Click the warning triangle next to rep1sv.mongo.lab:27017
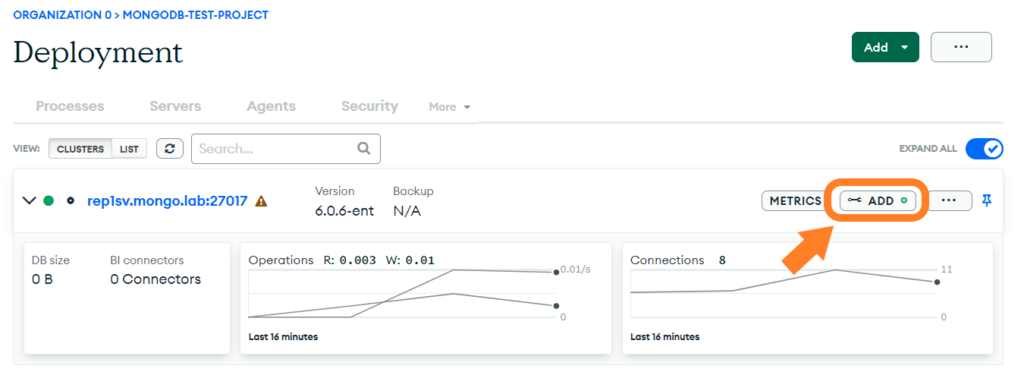1024x372 pixels. tap(261, 201)
